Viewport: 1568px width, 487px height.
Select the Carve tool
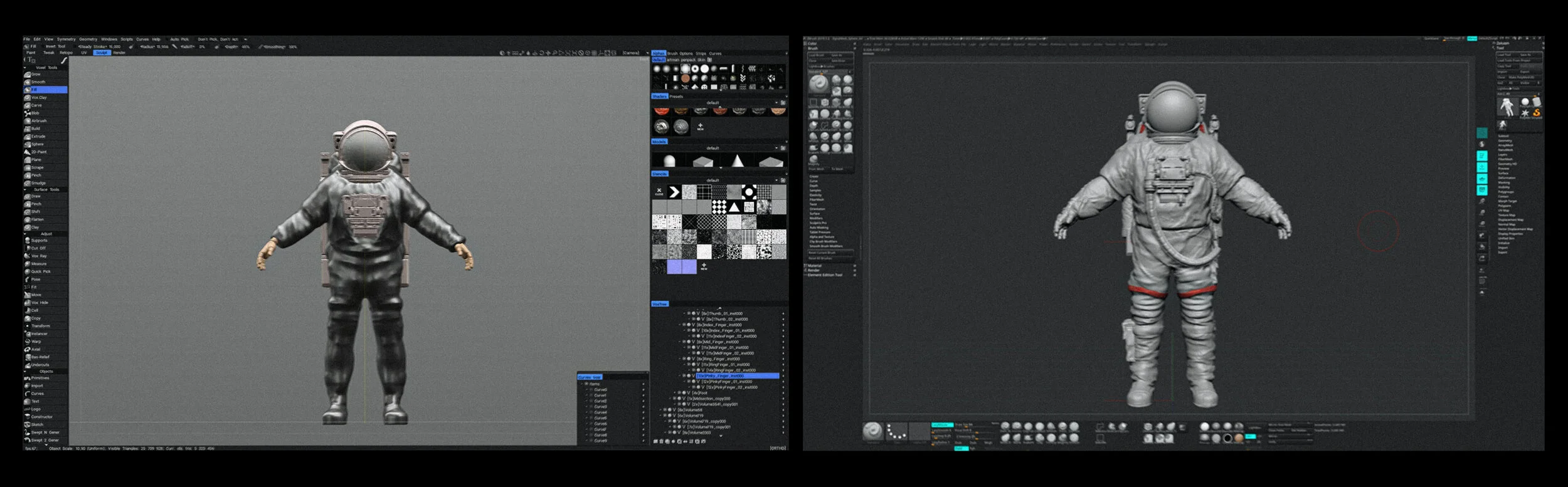pos(45,105)
